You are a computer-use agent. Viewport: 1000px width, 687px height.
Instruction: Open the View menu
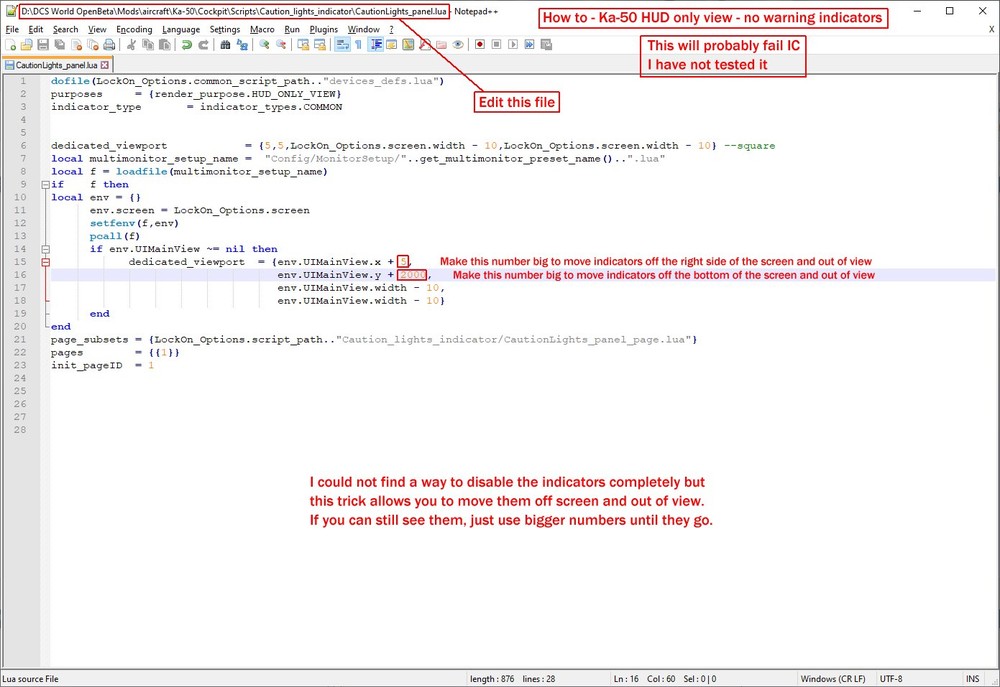(97, 29)
